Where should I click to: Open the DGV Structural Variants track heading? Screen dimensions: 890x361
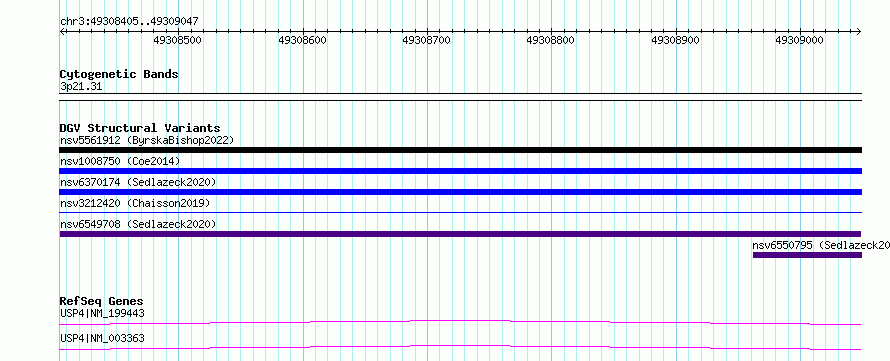(x=140, y=128)
